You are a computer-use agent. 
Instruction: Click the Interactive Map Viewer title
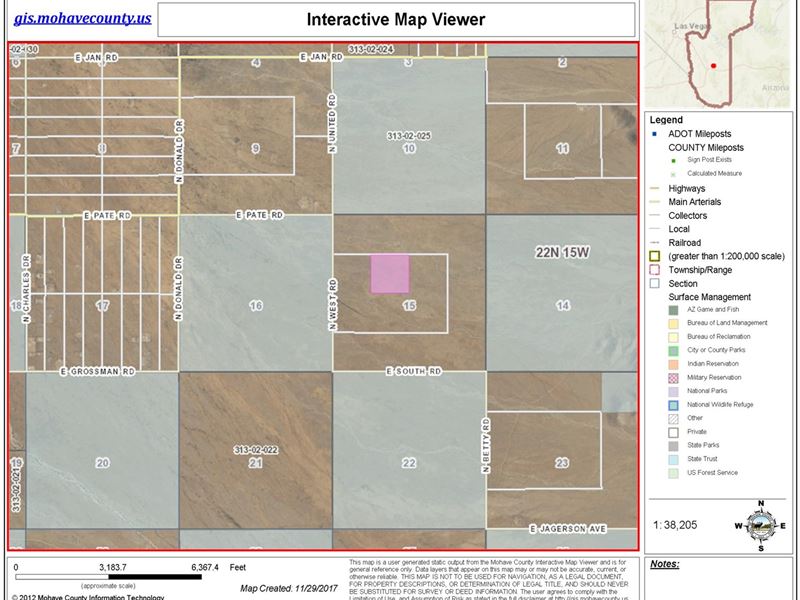click(395, 19)
